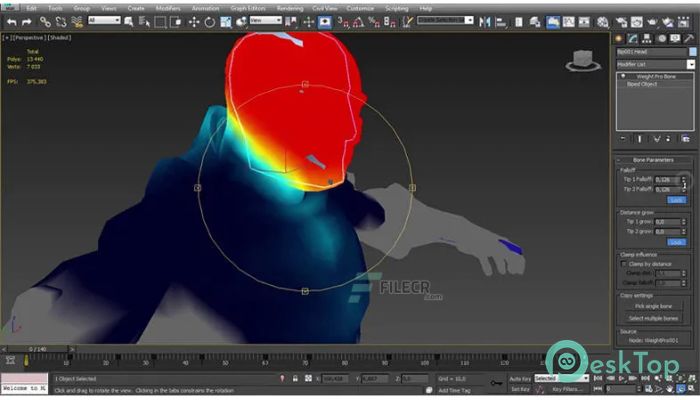Viewport: 700px width, 400px height.
Task: Open the key mode 'Selected' dropdown
Action: (x=562, y=378)
